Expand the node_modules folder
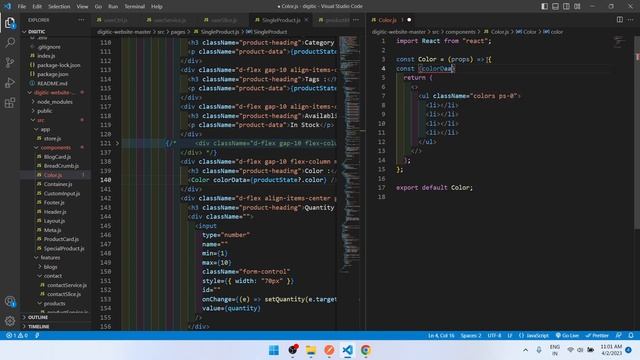 coord(55,102)
